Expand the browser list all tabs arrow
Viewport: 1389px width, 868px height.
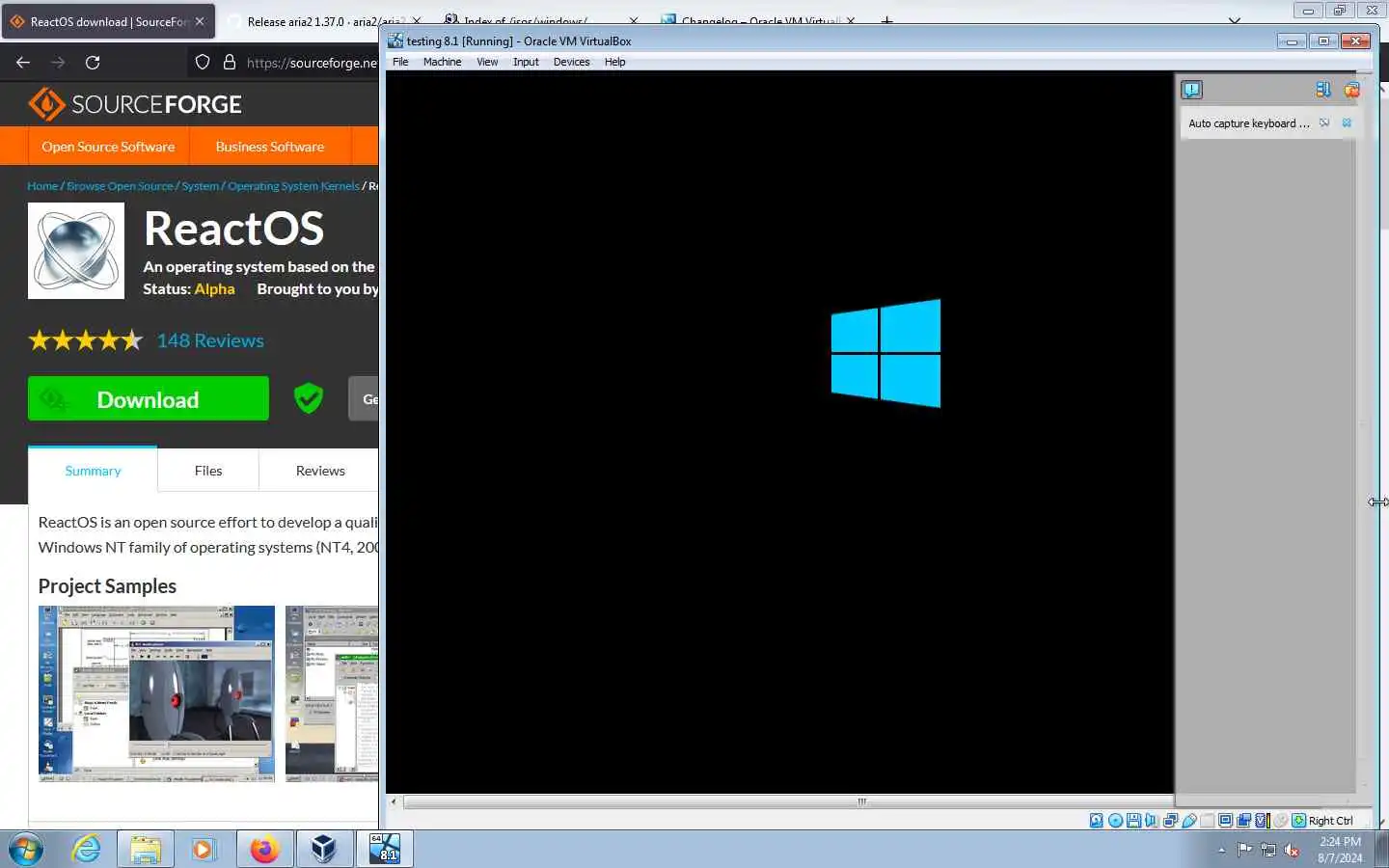coord(1235,20)
